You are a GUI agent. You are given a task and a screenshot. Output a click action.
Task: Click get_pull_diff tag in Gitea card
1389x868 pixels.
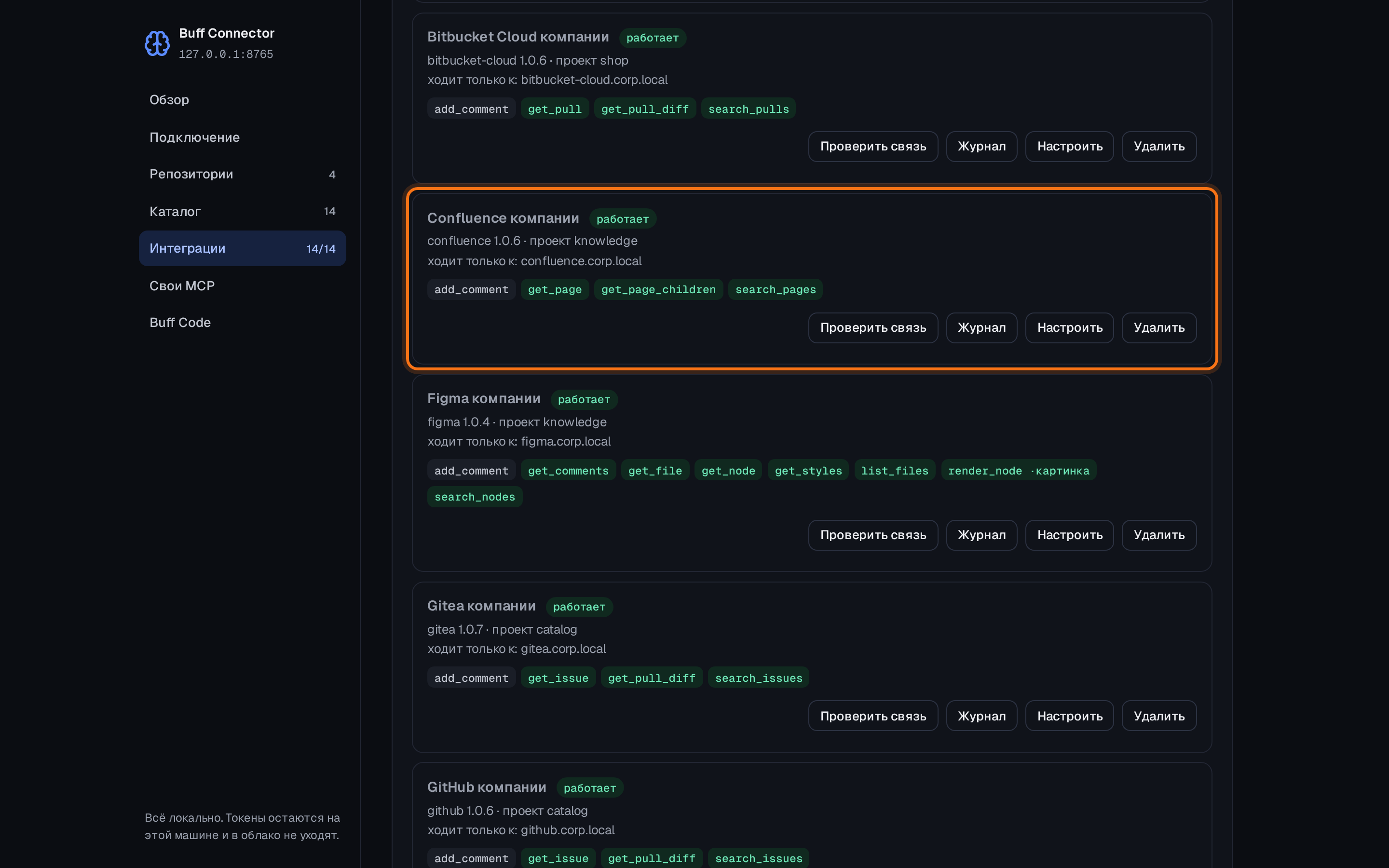pos(652,678)
